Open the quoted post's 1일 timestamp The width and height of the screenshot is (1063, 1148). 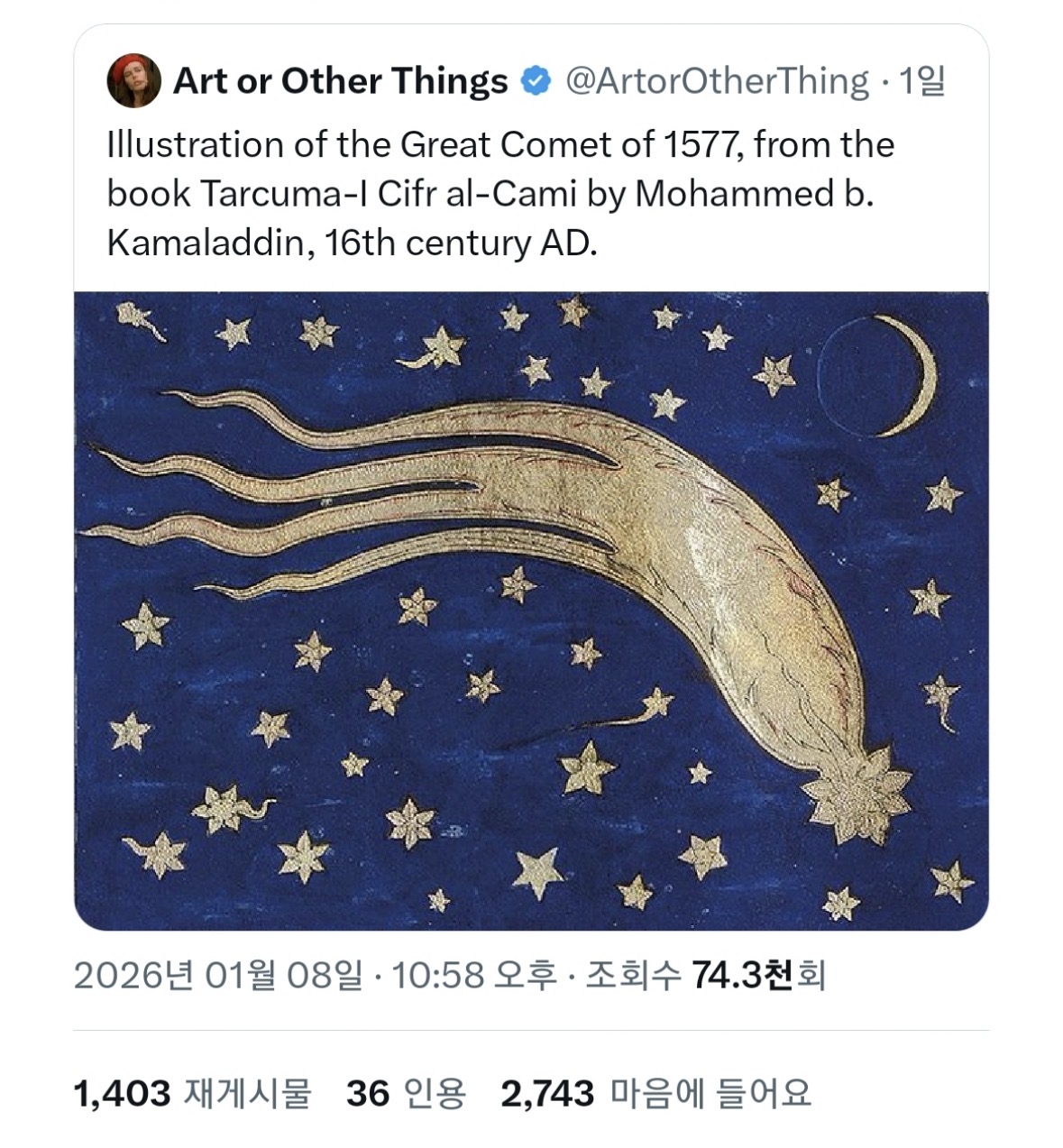(x=921, y=81)
